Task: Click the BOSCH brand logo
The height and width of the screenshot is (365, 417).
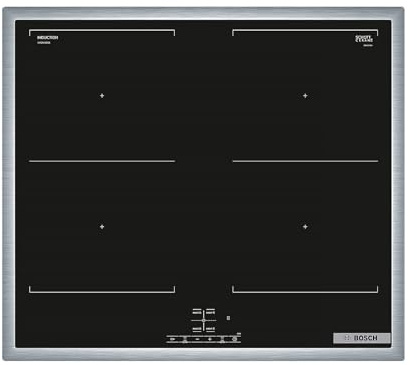Action: click(x=362, y=338)
